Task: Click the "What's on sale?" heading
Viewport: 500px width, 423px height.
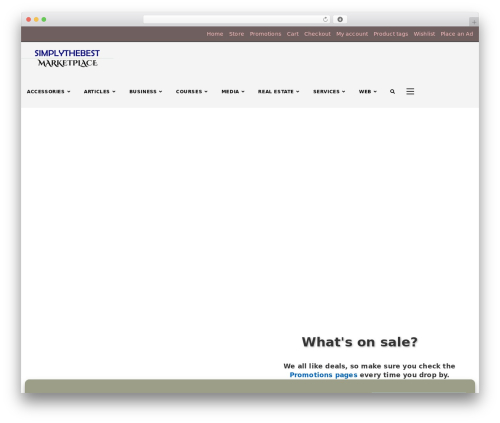Action: (x=359, y=342)
